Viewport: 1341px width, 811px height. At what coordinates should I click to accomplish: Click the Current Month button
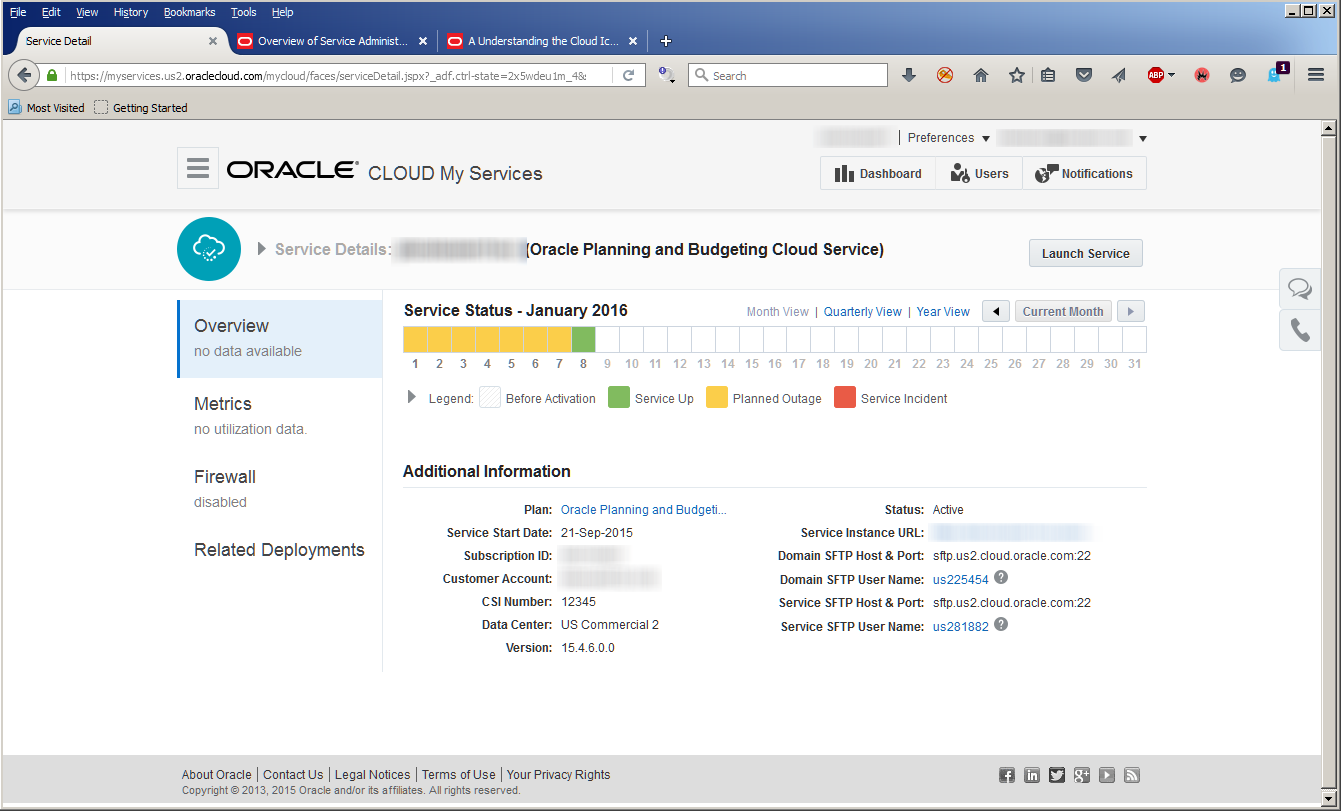(1063, 311)
